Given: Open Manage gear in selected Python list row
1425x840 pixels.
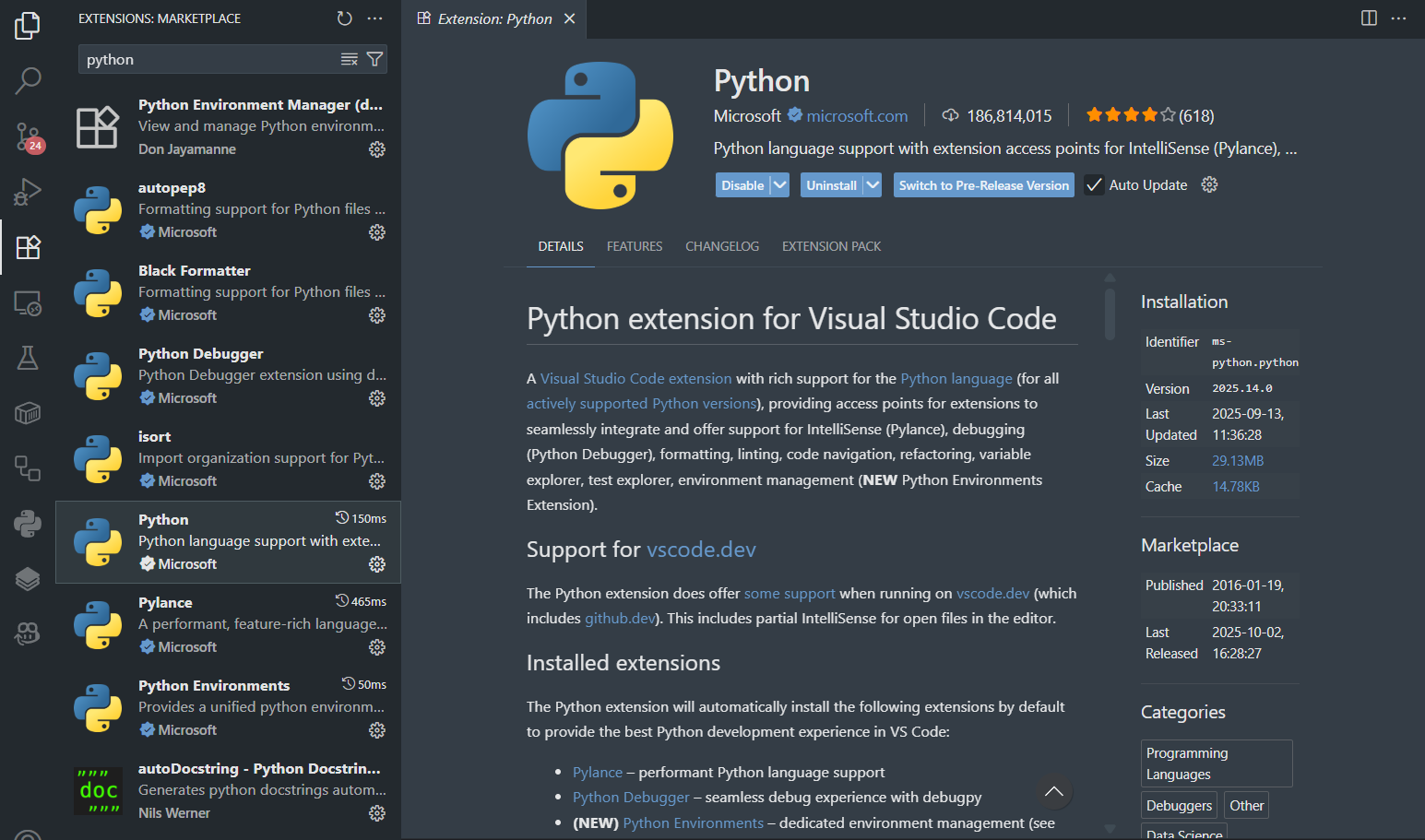Looking at the screenshot, I should tap(377, 564).
